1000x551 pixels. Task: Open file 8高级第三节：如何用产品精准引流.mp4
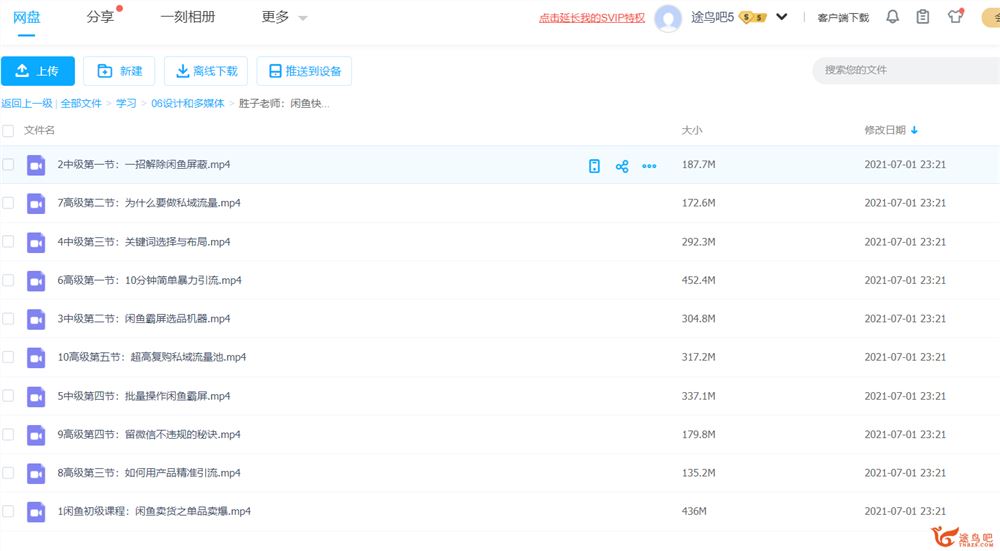click(x=149, y=473)
